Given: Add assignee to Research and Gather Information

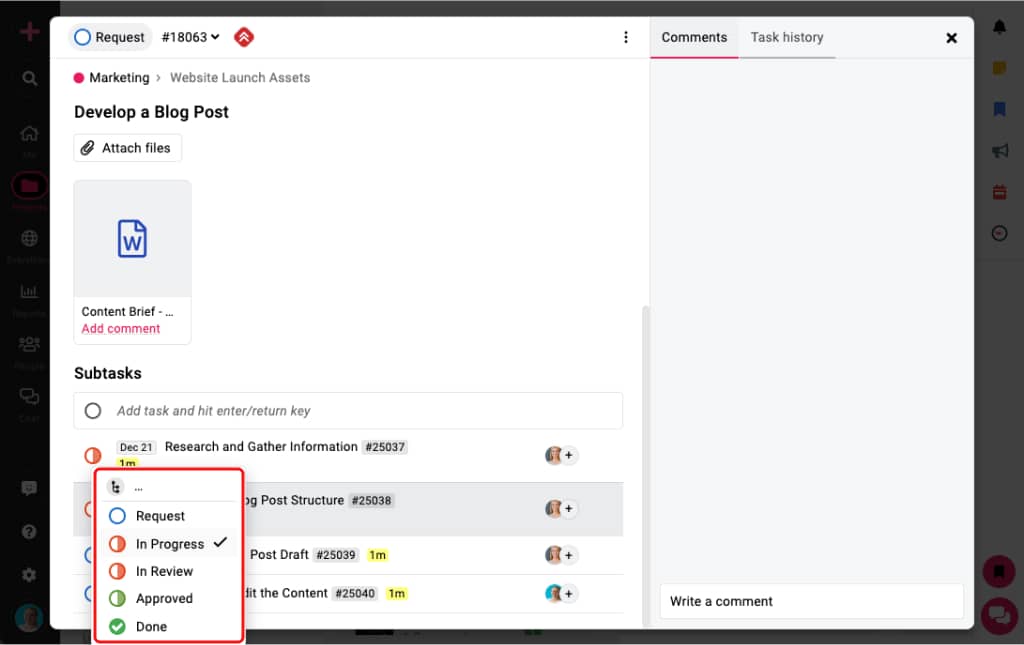Looking at the screenshot, I should pyautogui.click(x=569, y=455).
